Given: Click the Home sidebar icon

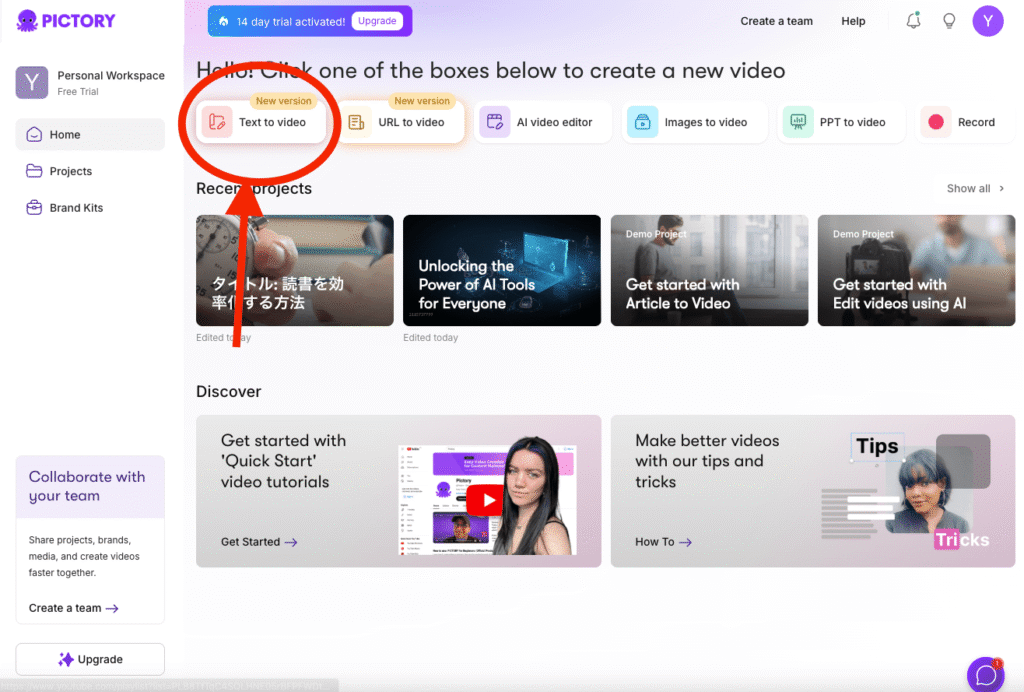Looking at the screenshot, I should pyautogui.click(x=34, y=134).
